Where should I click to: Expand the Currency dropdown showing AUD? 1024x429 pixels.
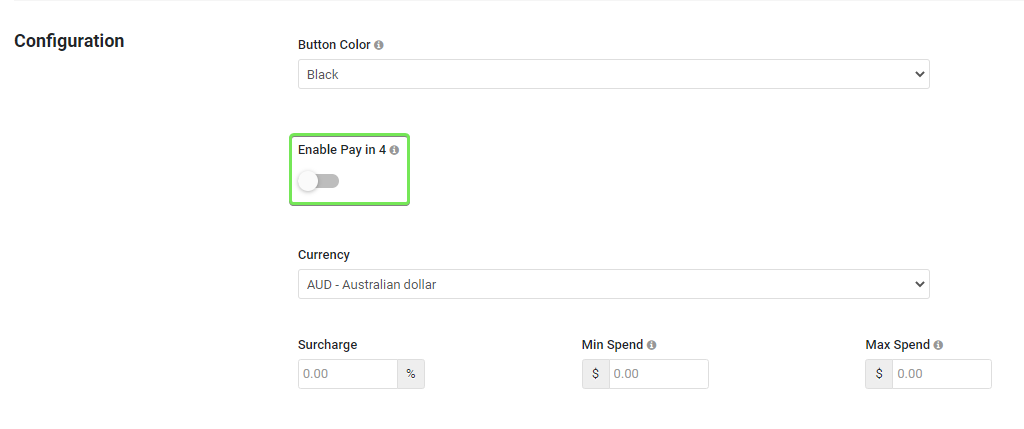pos(613,284)
